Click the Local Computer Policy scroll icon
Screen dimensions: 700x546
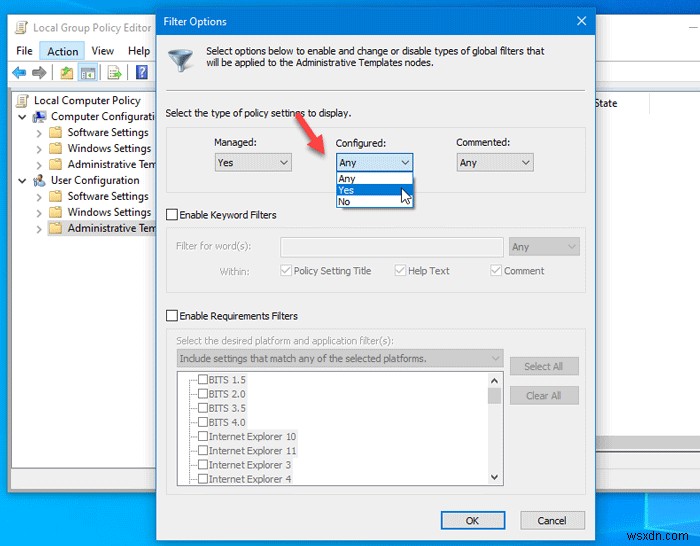tap(21, 100)
